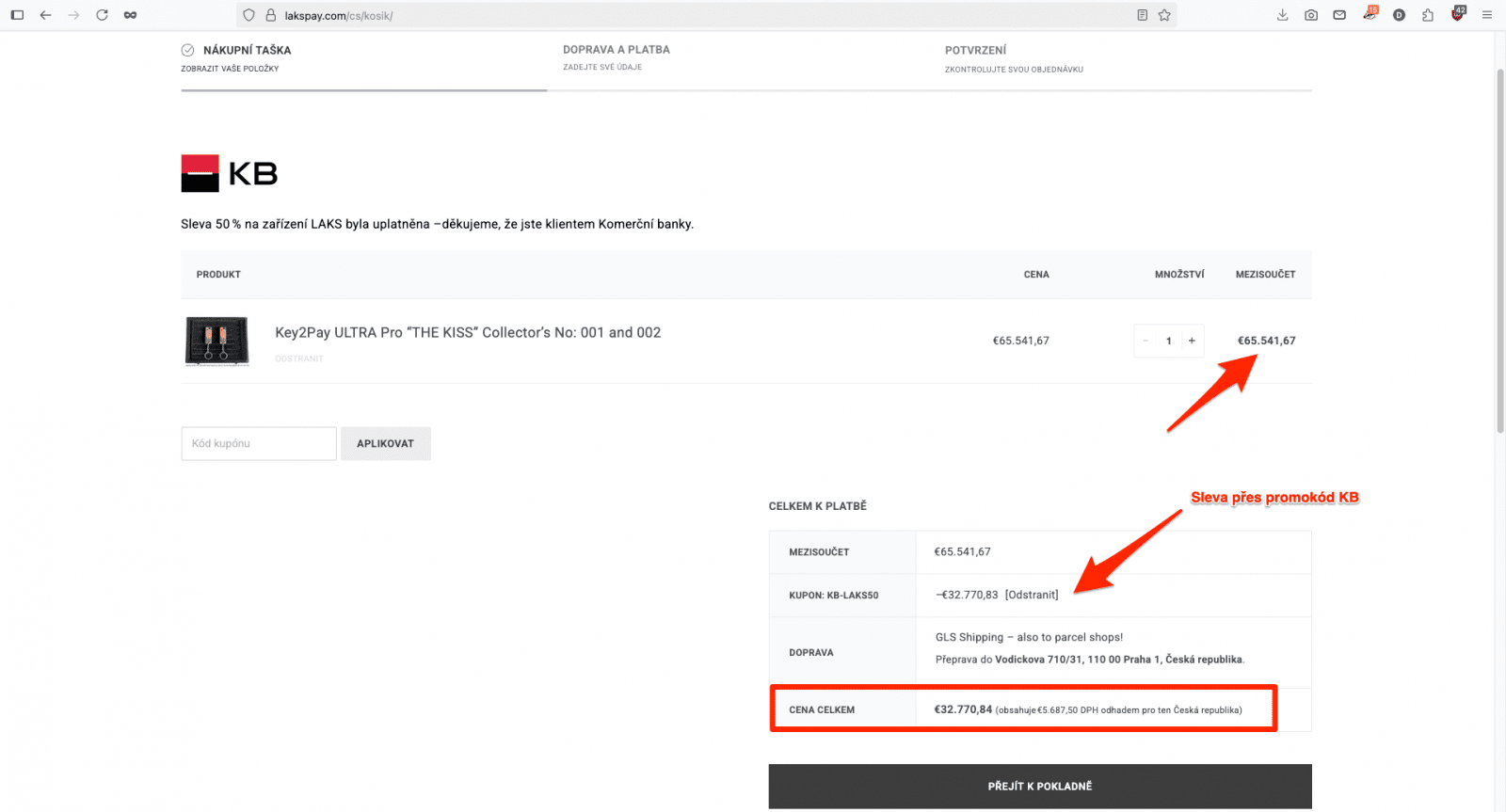1506x812 pixels.
Task: Open the Key2Pay ULTRA Pro product thumbnail
Action: 216,341
